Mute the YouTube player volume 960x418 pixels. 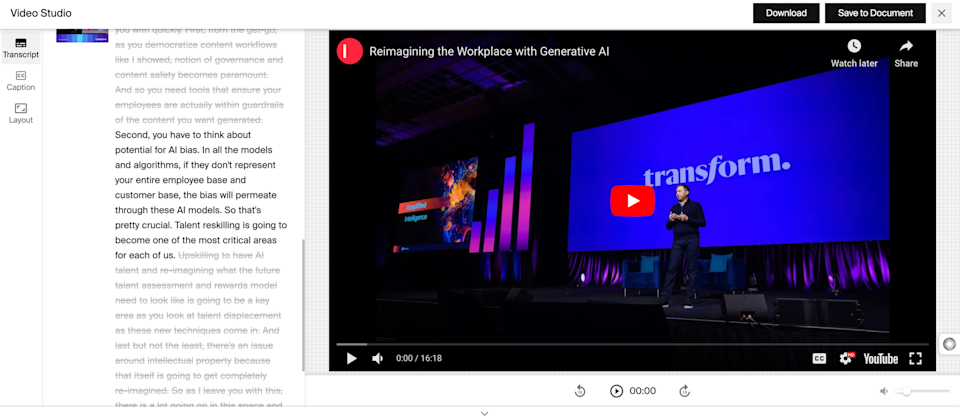point(378,359)
